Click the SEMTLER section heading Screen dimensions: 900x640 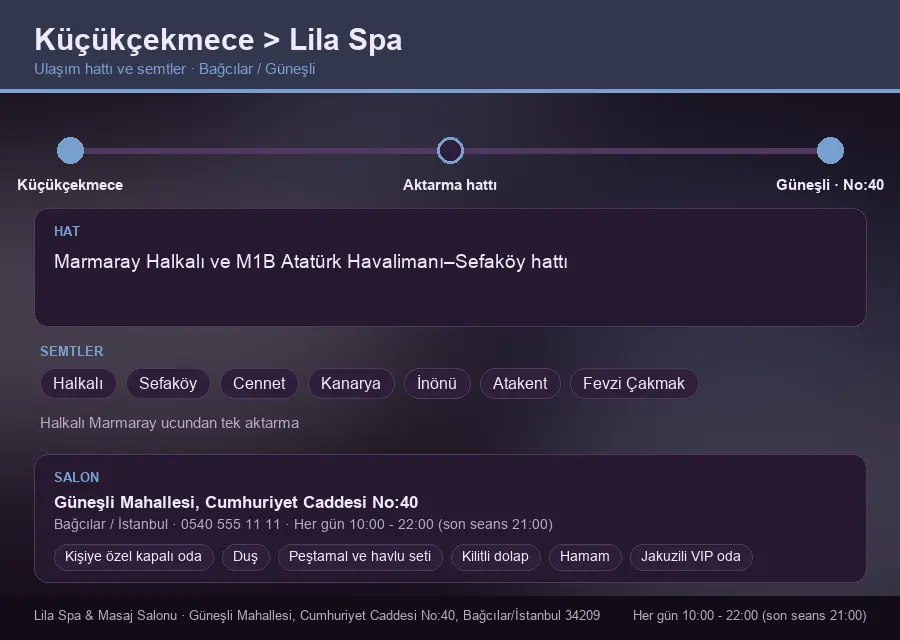72,351
